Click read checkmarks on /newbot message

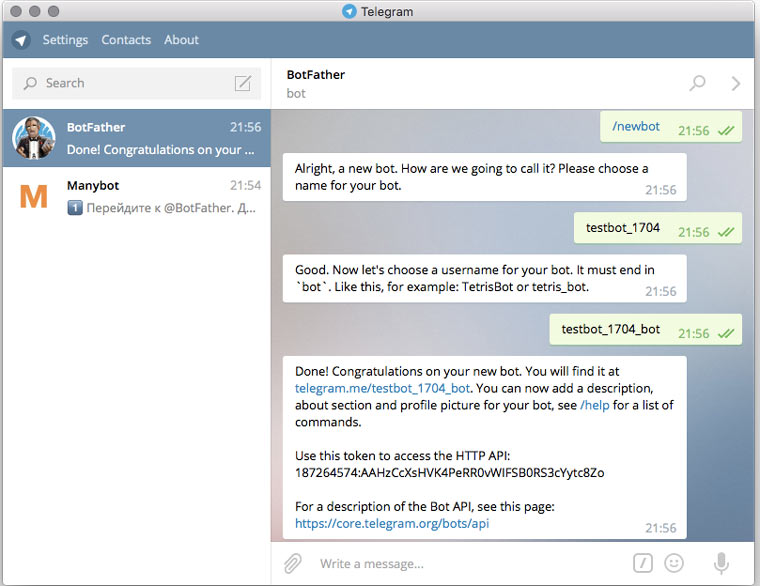(726, 131)
